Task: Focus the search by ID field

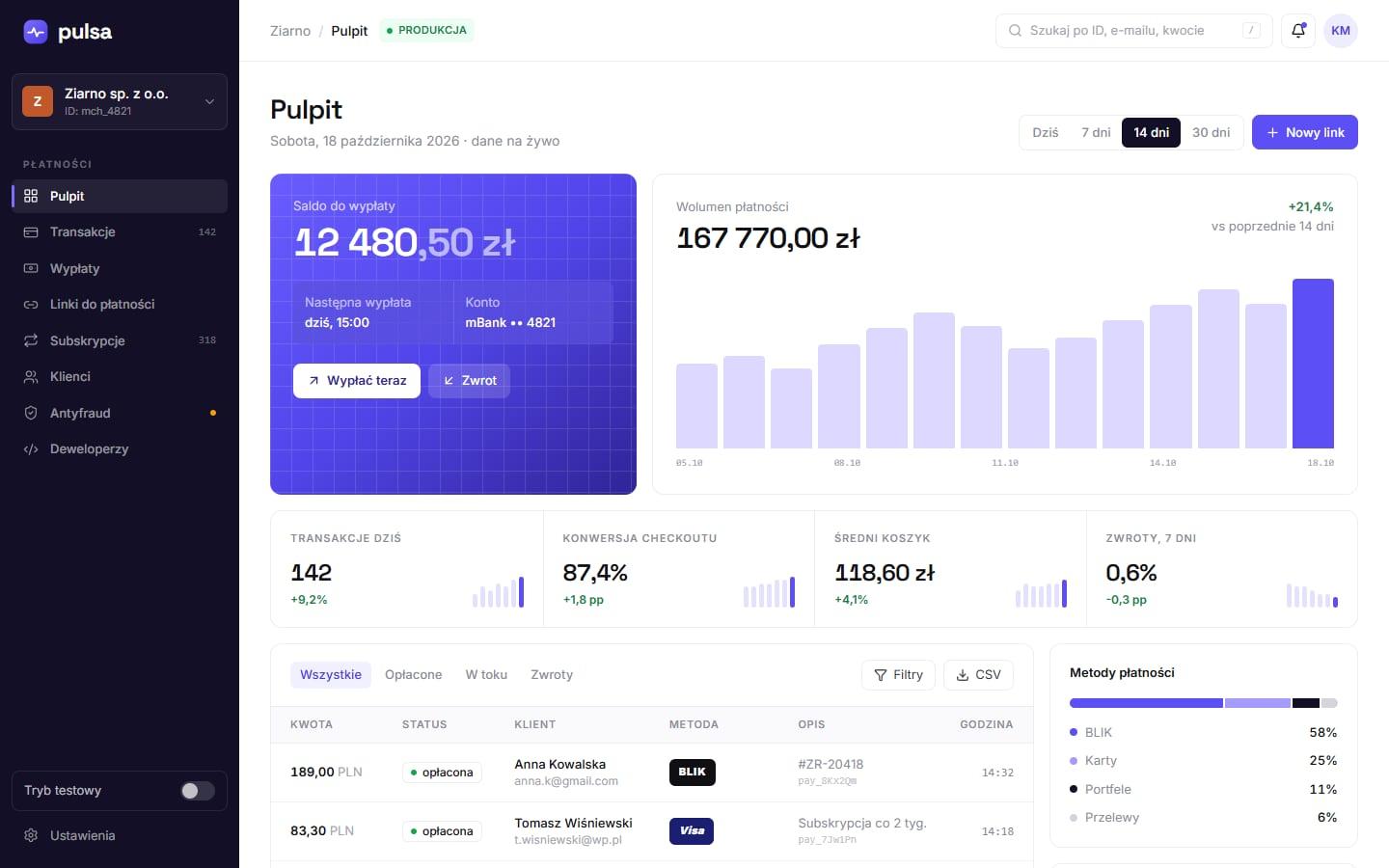Action: coord(1133,31)
